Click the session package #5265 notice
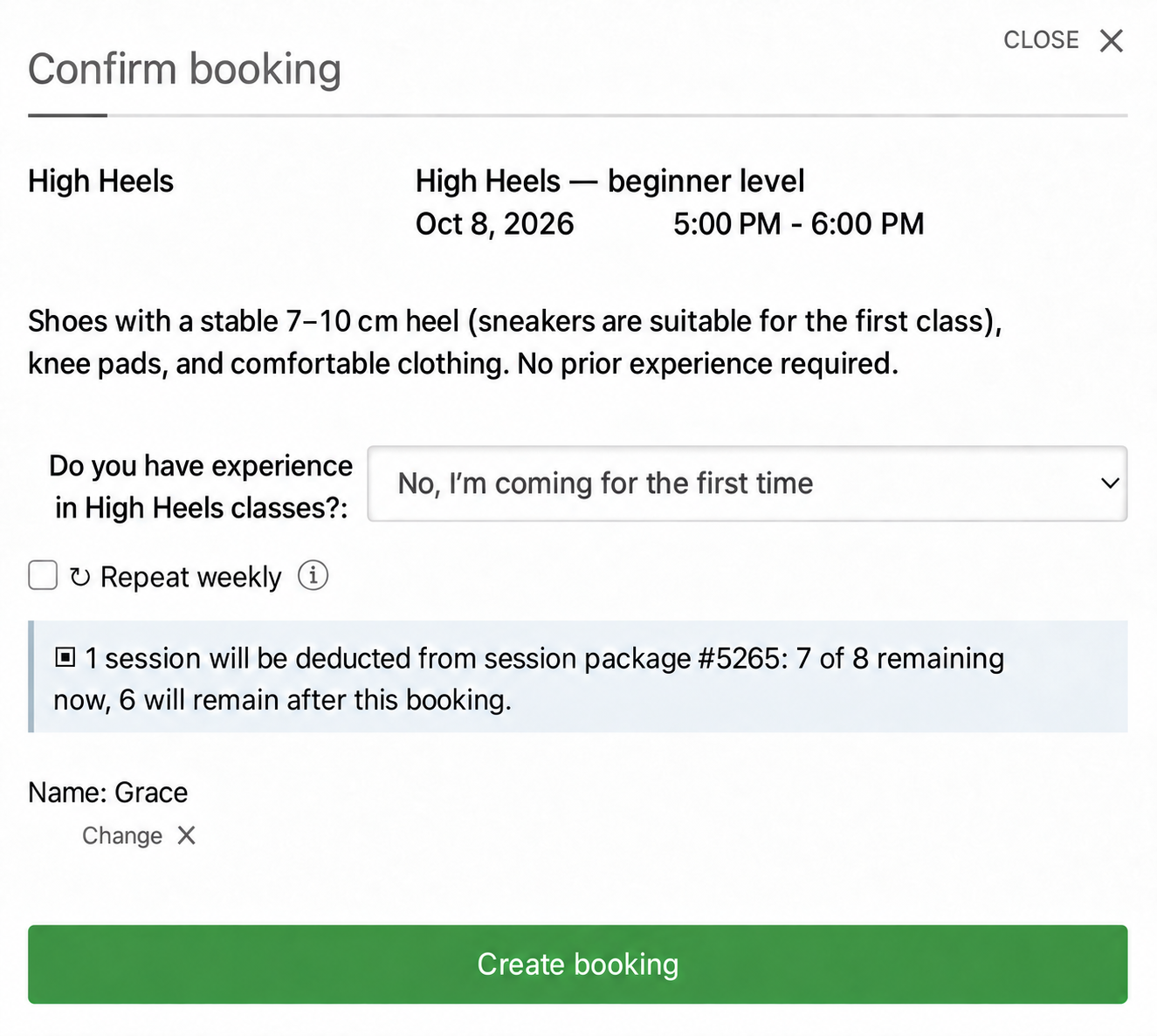This screenshot has height=1036, width=1157. [577, 676]
